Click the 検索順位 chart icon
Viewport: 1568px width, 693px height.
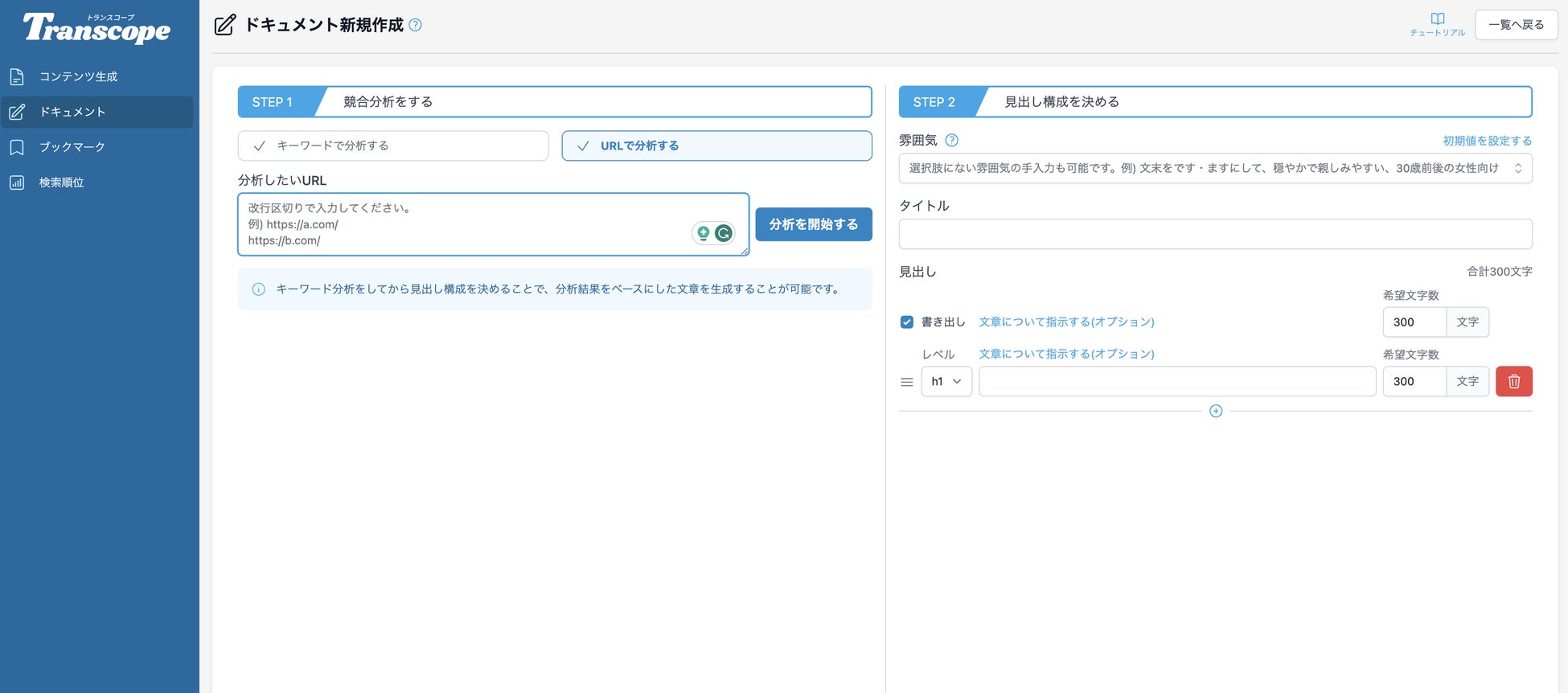(x=17, y=182)
